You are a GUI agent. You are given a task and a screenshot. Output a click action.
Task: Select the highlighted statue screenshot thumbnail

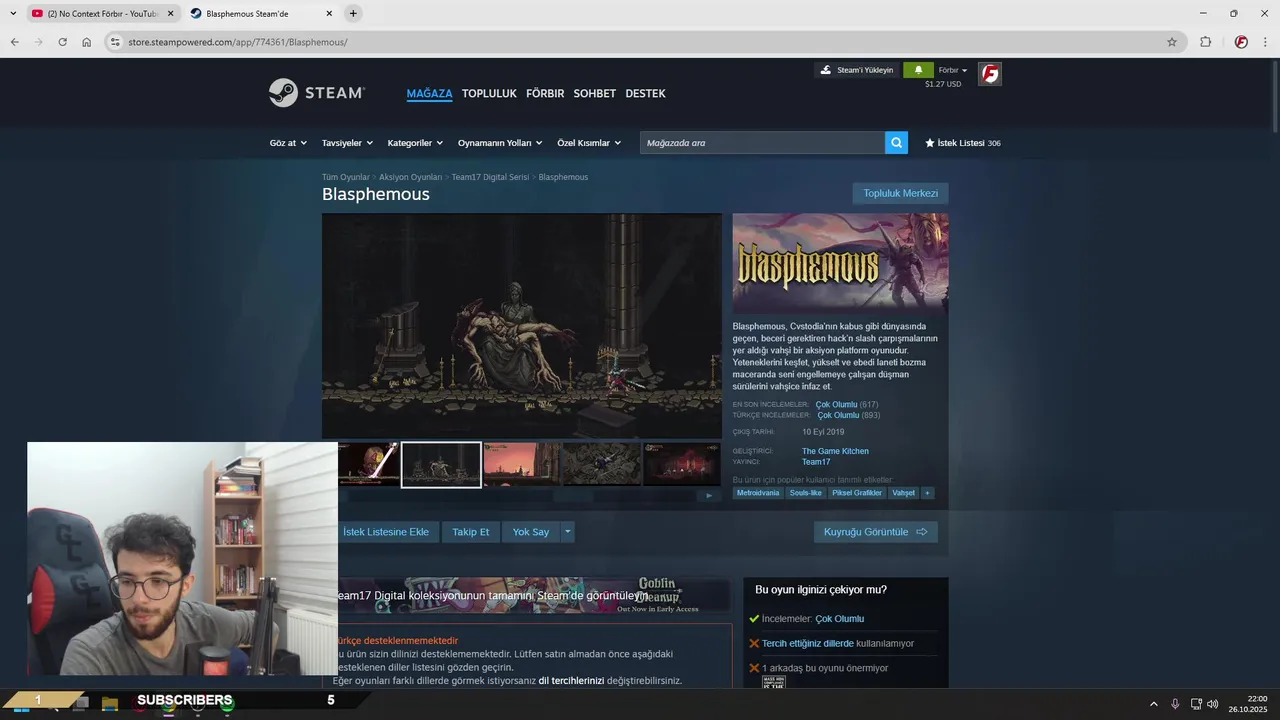pos(441,465)
